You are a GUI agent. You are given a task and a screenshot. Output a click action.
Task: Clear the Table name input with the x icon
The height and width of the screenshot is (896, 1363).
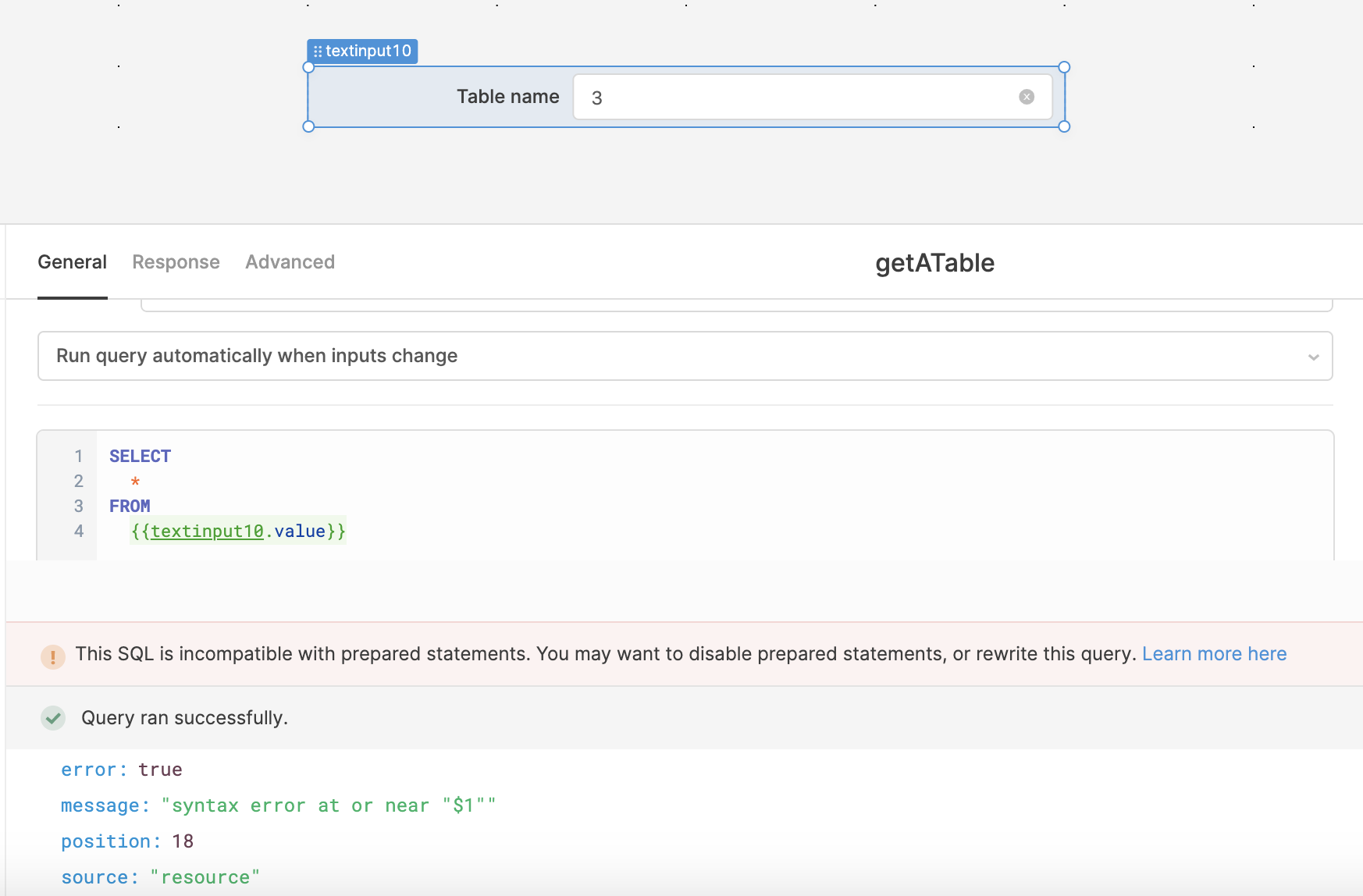tap(1027, 97)
